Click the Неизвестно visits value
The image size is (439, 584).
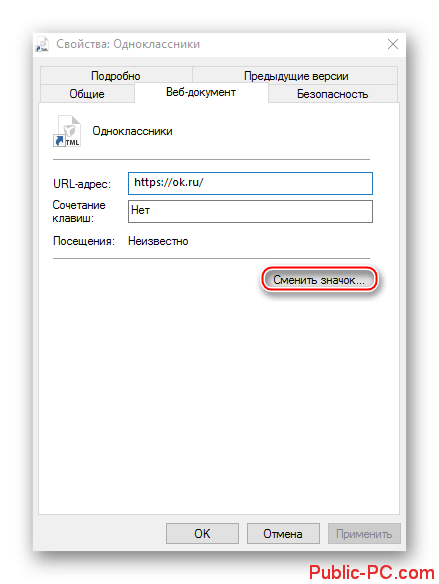point(158,241)
